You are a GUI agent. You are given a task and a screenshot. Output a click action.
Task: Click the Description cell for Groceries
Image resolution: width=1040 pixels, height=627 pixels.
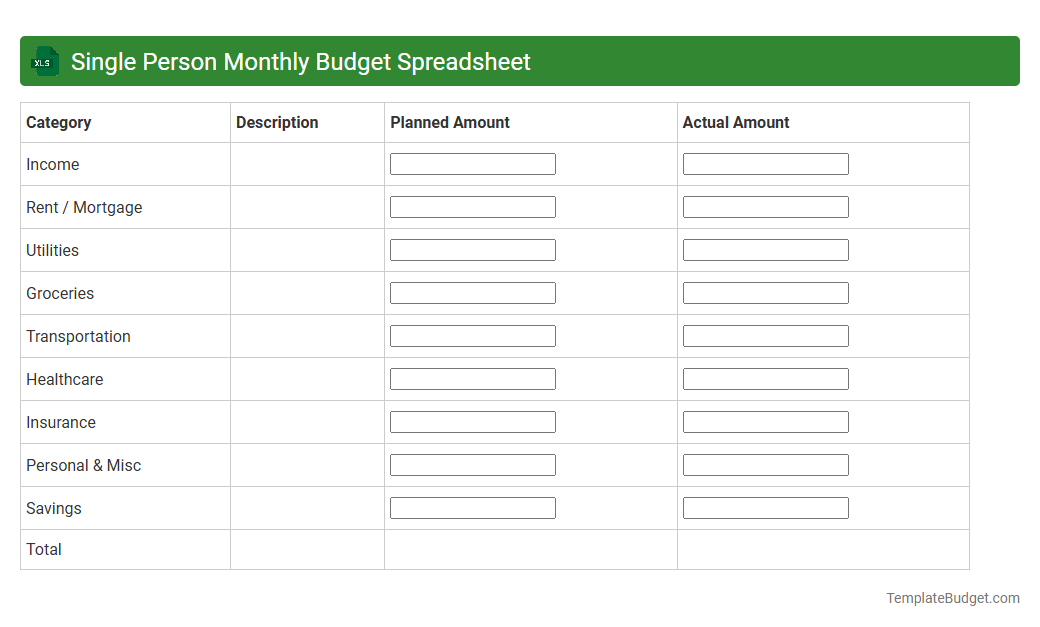306,292
